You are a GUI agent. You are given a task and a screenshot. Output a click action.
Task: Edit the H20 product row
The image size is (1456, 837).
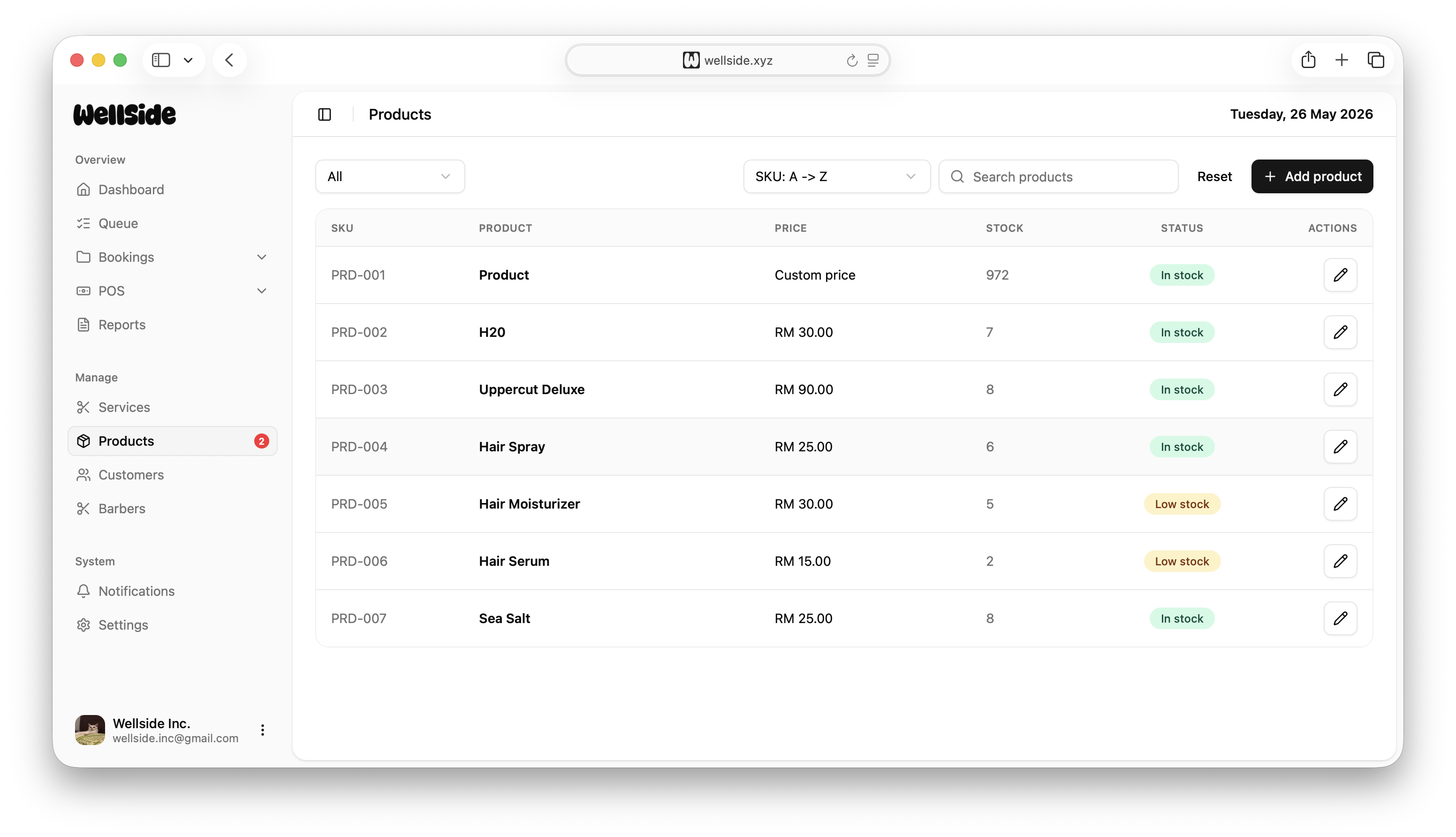pyautogui.click(x=1340, y=332)
